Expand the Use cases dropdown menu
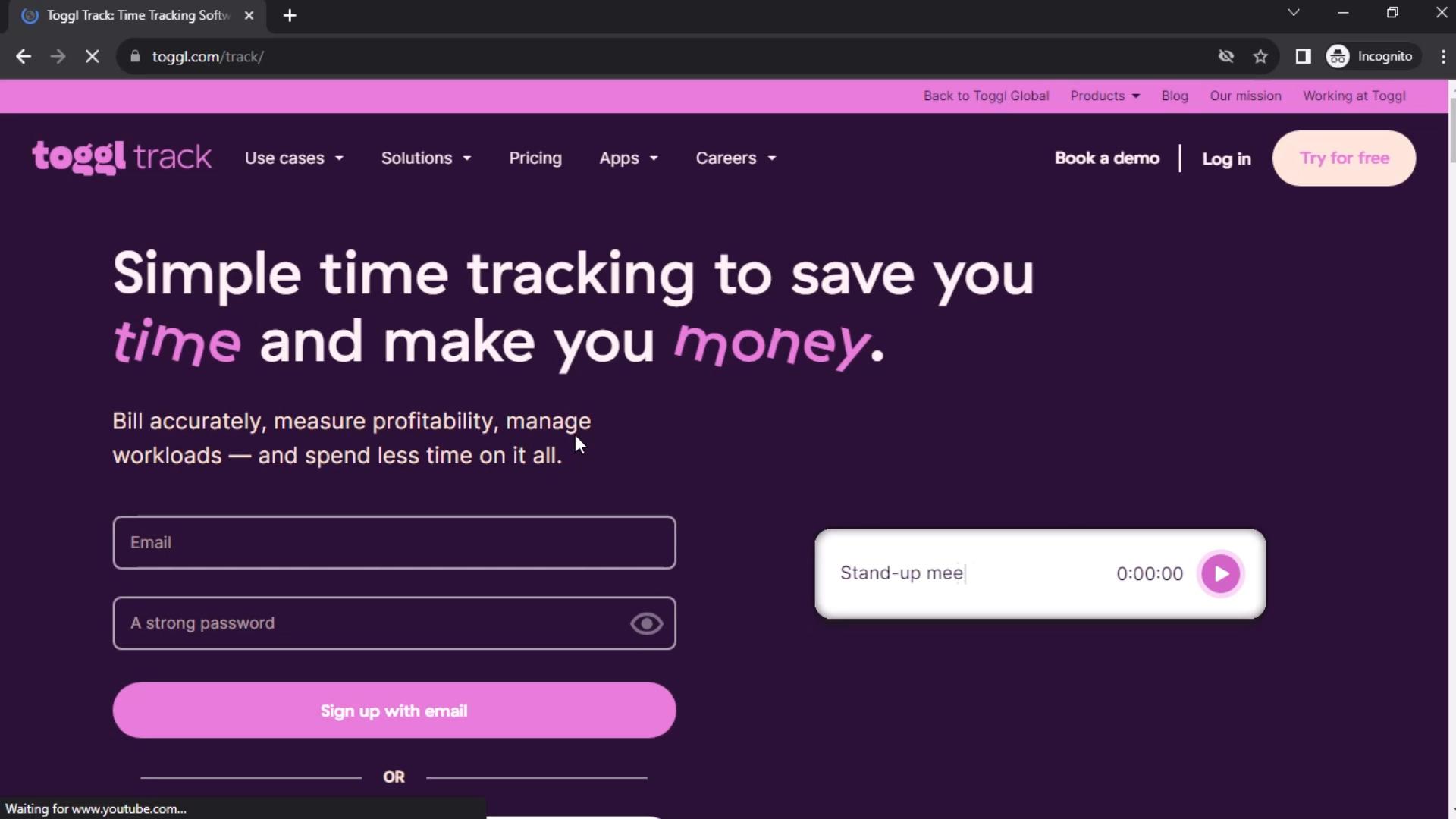Viewport: 1456px width, 819px height. tap(293, 158)
